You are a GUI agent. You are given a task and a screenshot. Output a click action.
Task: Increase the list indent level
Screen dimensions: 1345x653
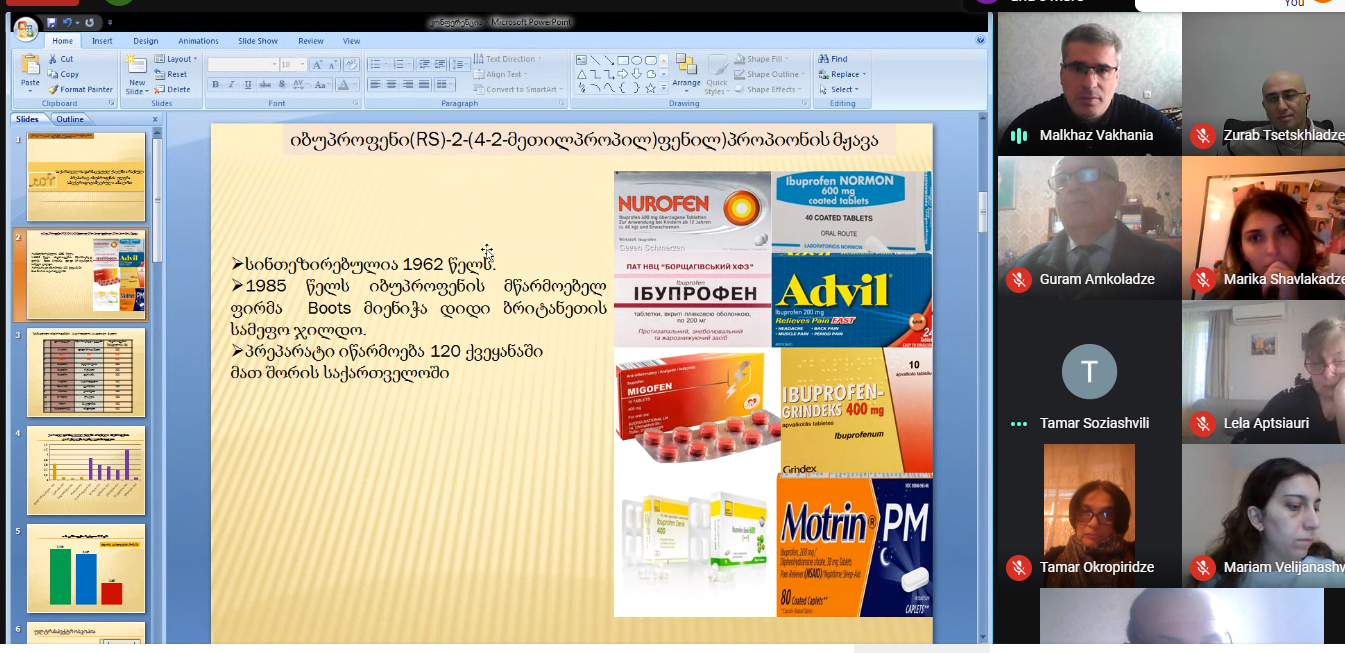(x=440, y=64)
